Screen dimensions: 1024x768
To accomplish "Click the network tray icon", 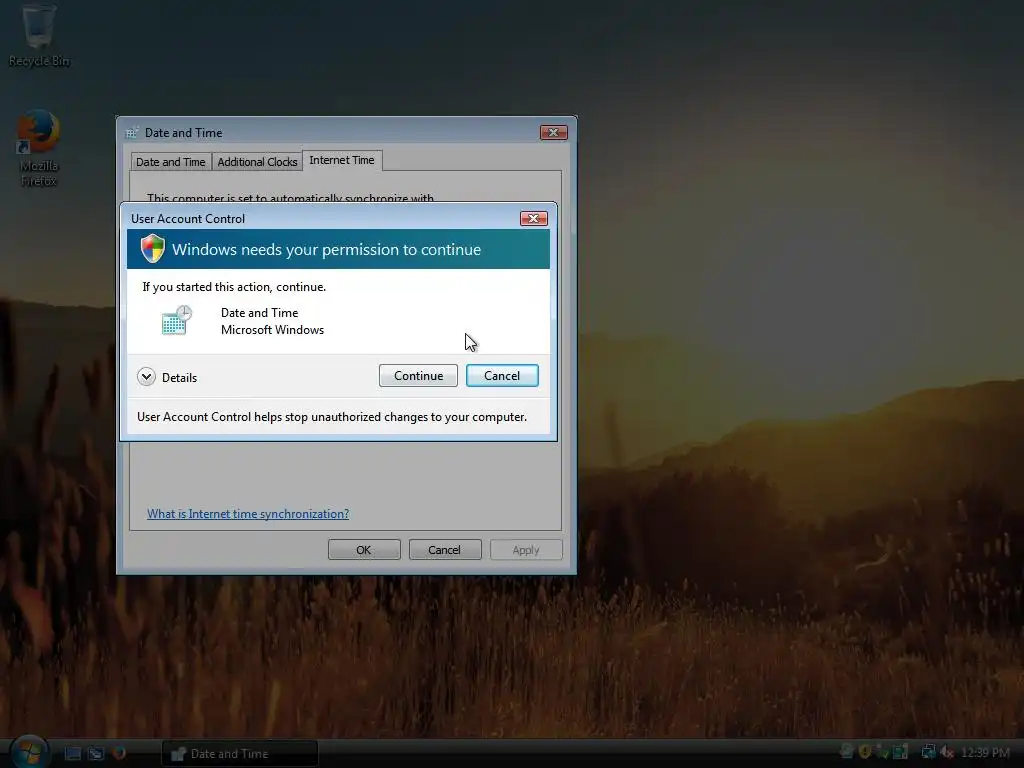I will tap(928, 752).
